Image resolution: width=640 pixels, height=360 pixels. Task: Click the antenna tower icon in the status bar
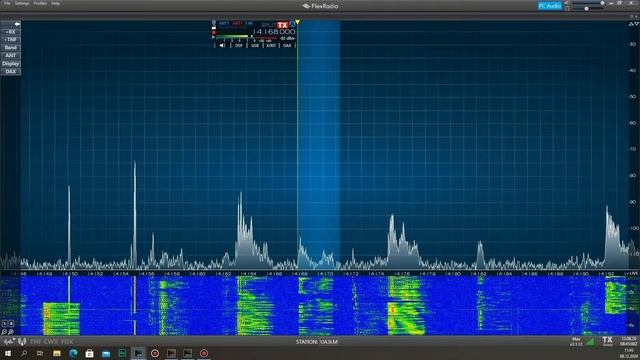pyautogui.click(x=22, y=341)
